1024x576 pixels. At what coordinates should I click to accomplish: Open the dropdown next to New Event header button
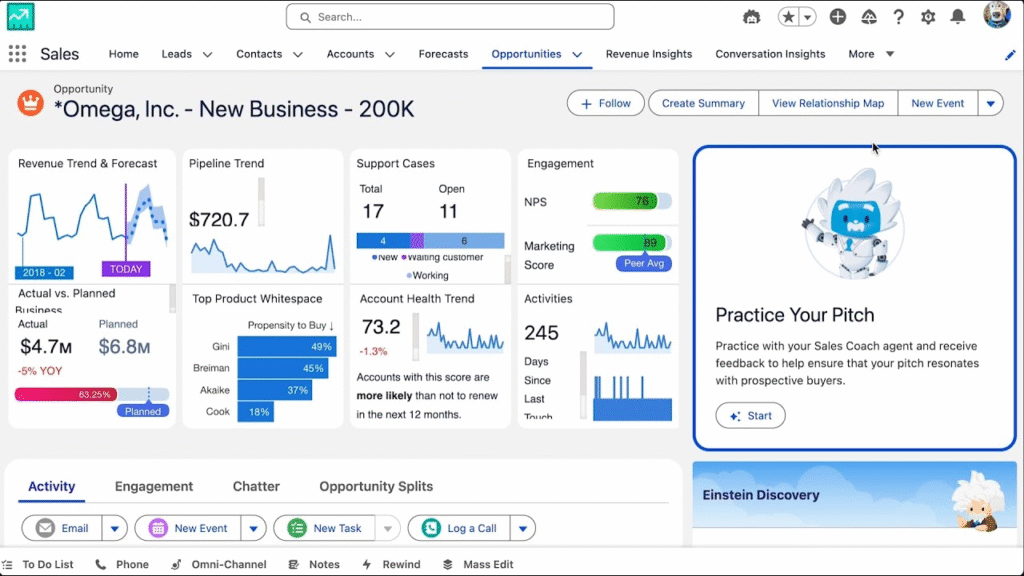(990, 103)
